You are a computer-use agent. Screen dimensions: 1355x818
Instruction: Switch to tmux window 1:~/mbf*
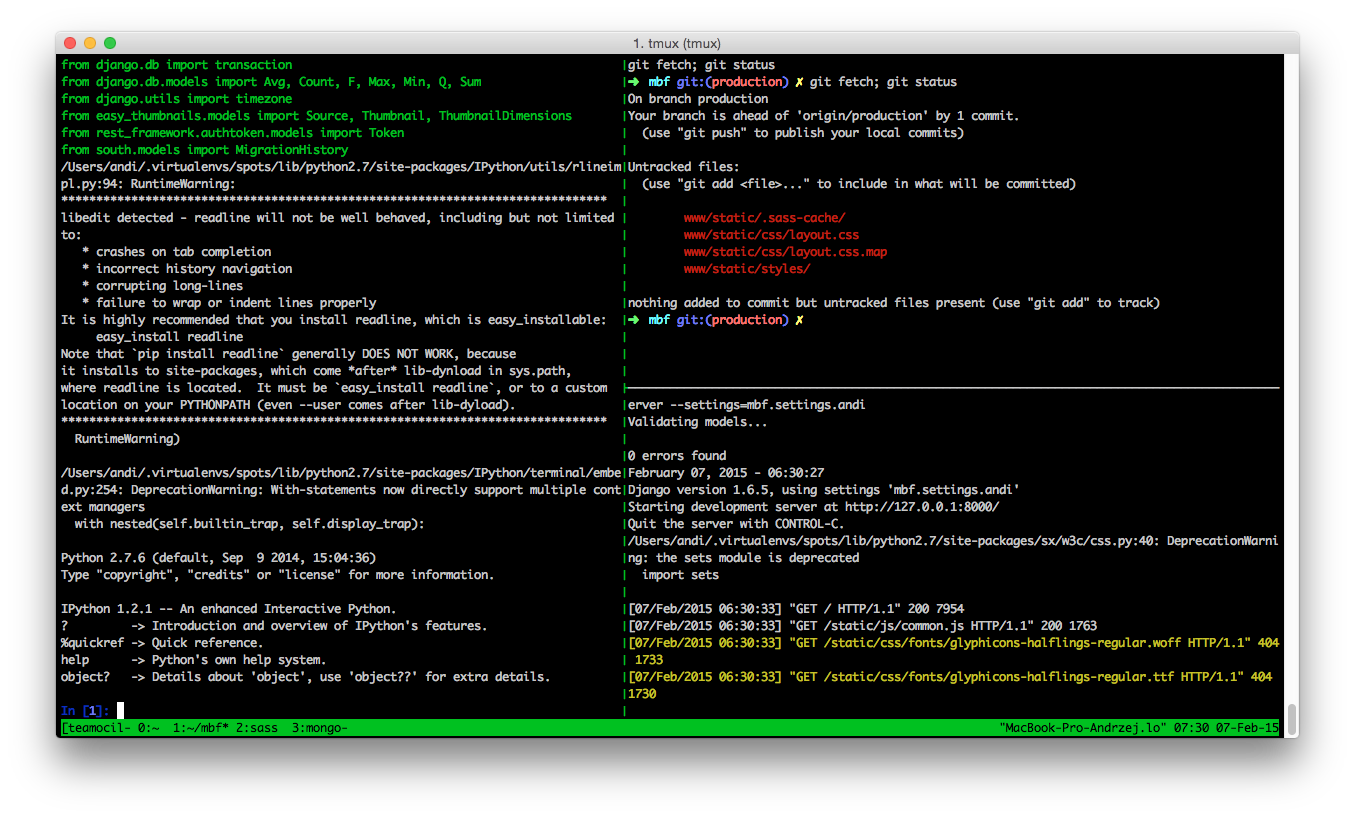[201, 728]
